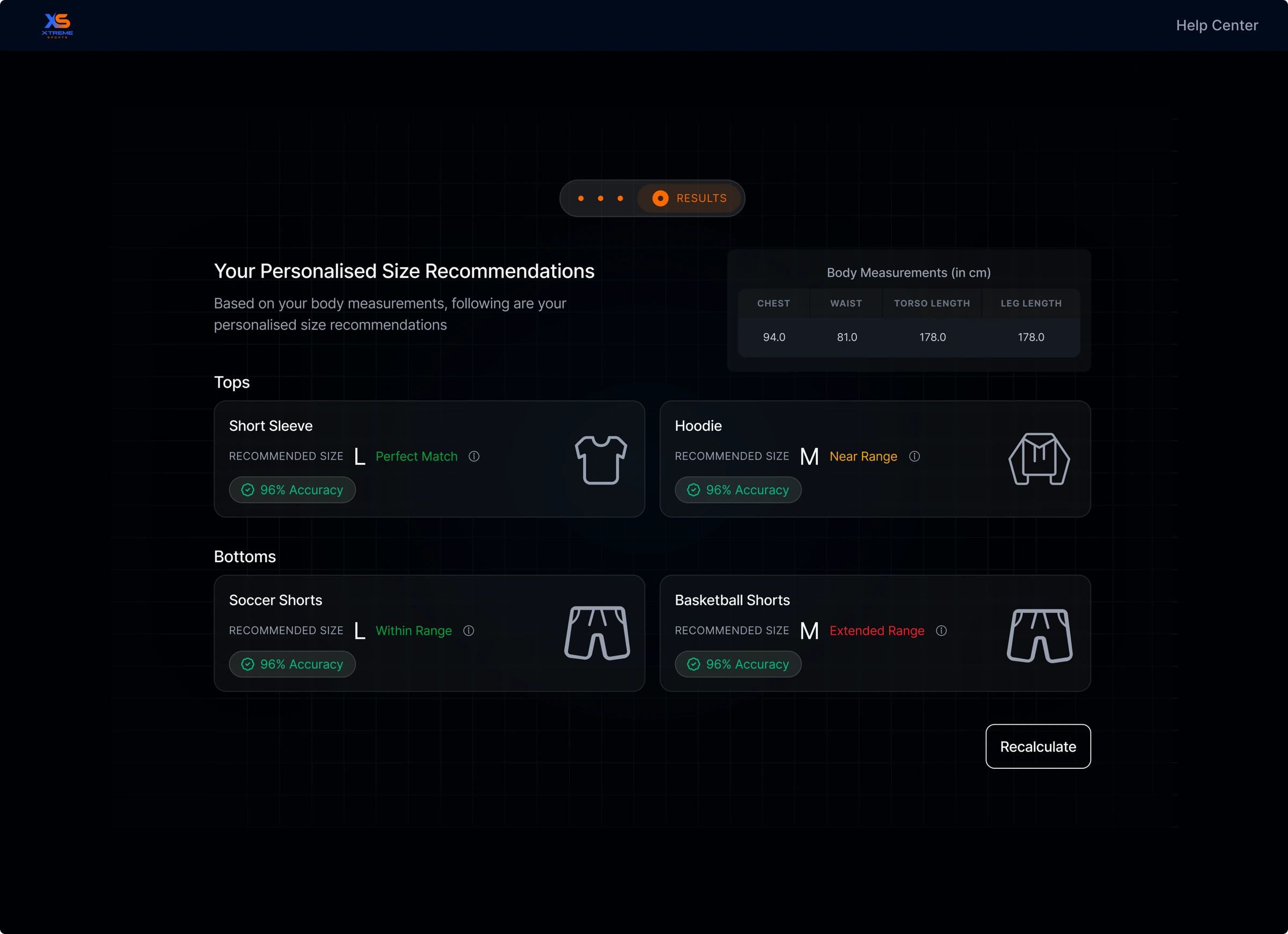
Task: Click the Basketball Shorts 96% Accuracy badge
Action: tap(738, 664)
